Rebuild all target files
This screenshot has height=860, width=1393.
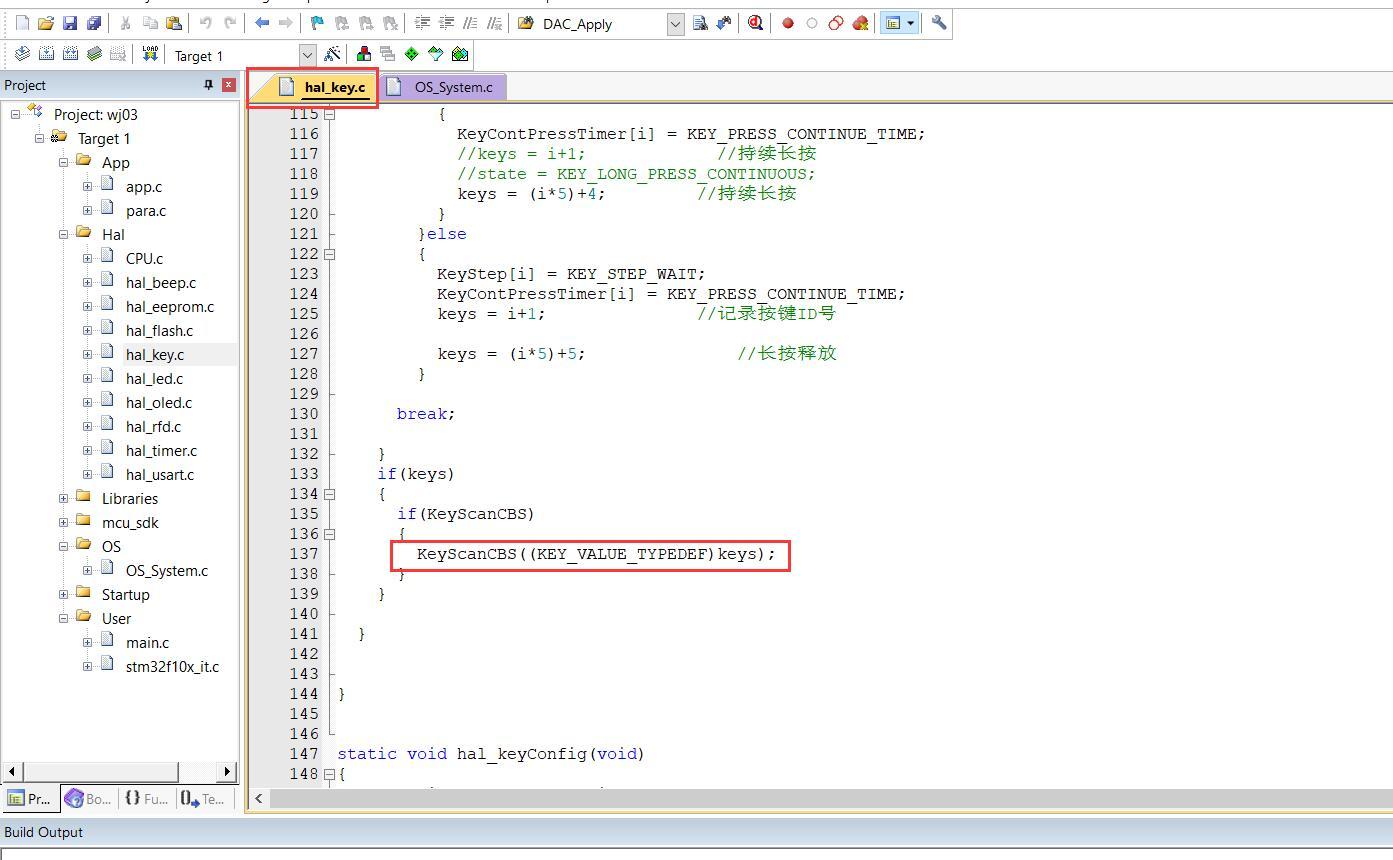pyautogui.click(x=70, y=54)
